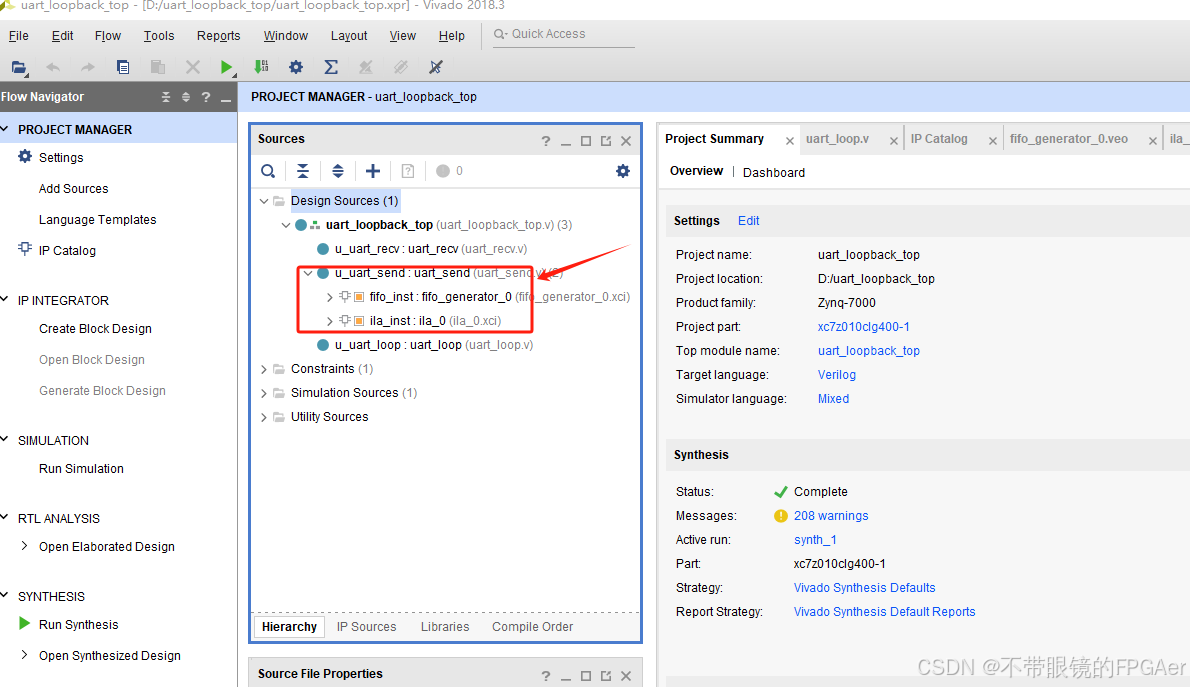
Task: Click the Sources panel help question mark
Action: tap(546, 141)
